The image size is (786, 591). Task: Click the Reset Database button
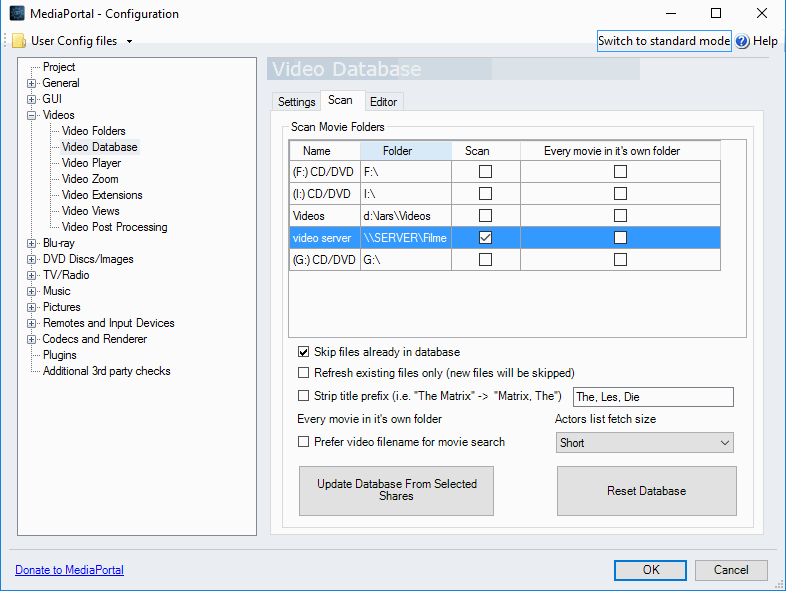point(647,491)
